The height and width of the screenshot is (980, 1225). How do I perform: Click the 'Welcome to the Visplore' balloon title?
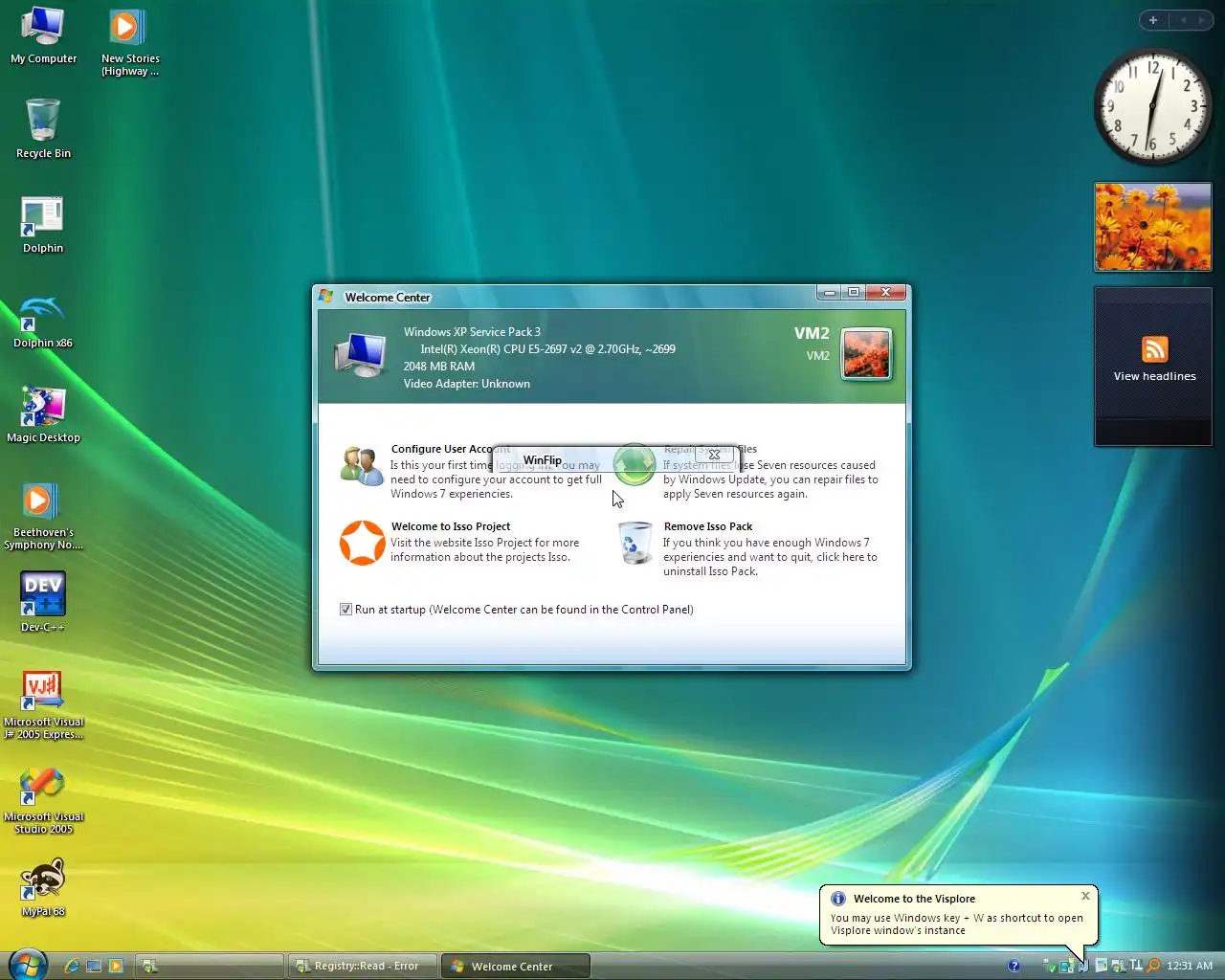click(914, 899)
